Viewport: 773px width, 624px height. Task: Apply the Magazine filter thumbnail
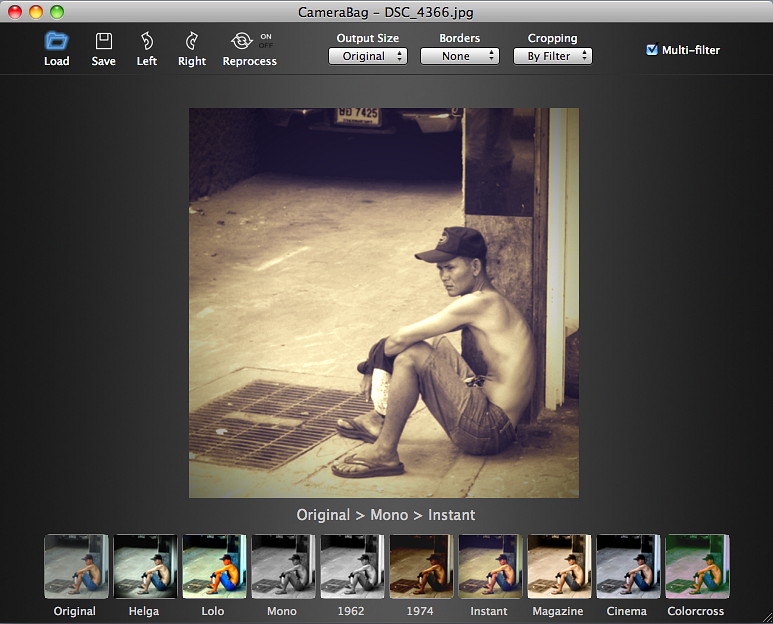559,566
